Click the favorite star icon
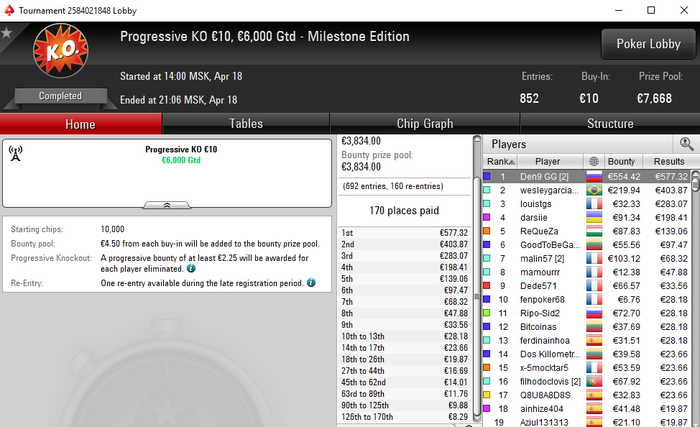 (x=6, y=33)
